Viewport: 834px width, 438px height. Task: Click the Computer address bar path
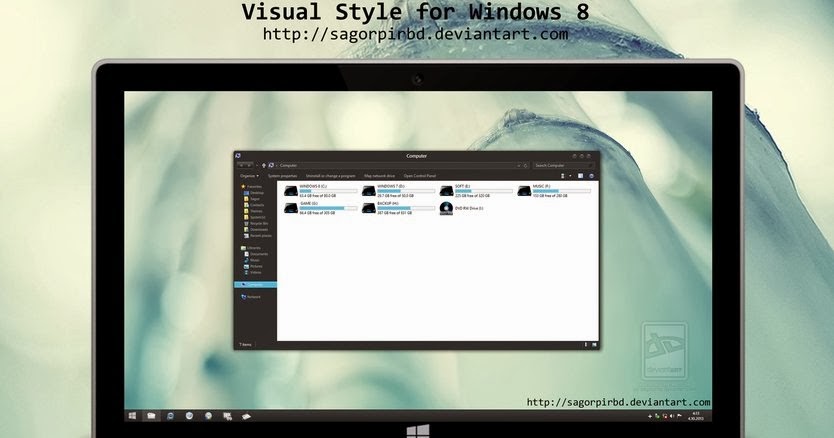pos(288,166)
